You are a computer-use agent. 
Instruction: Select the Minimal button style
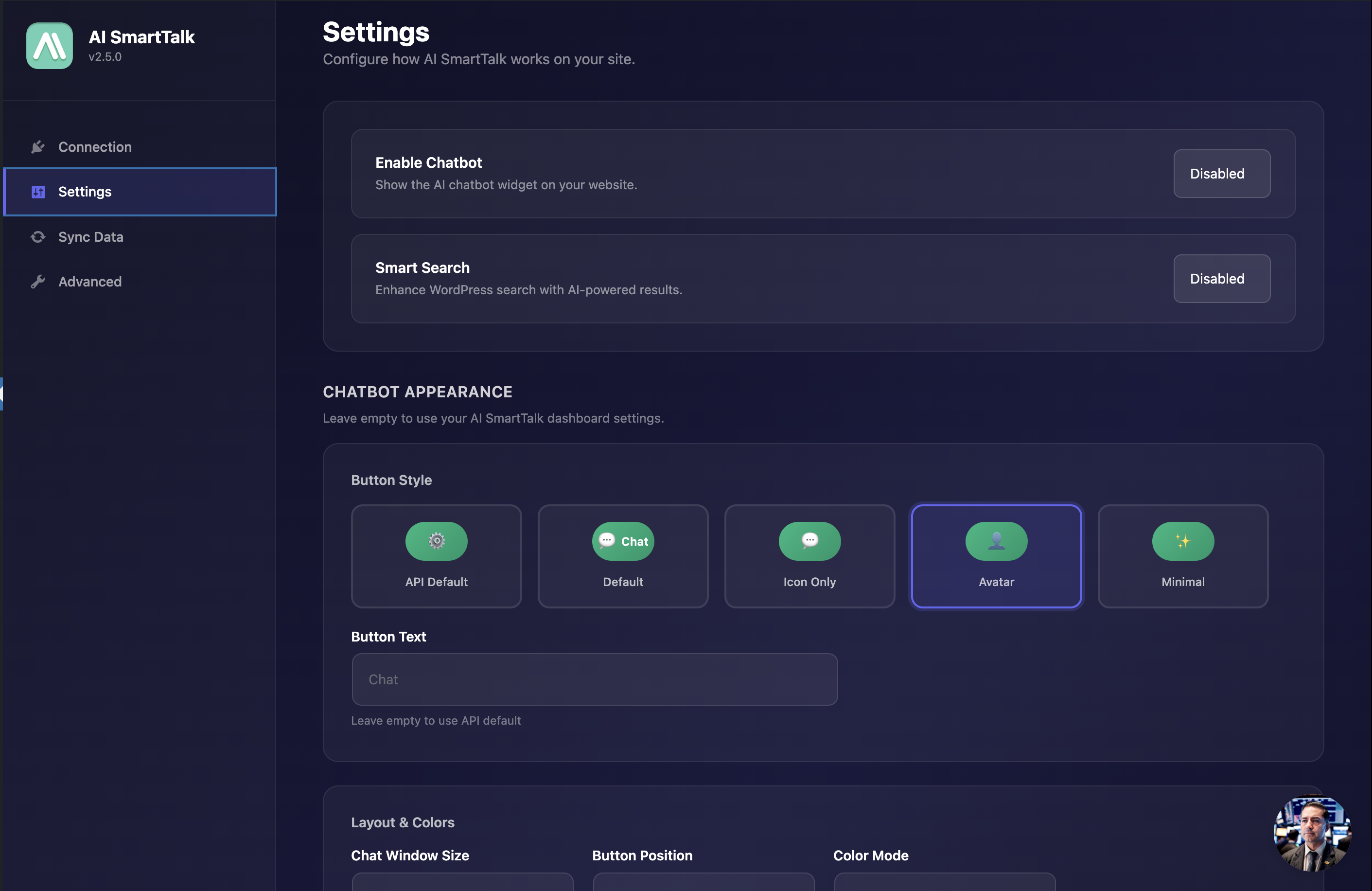pos(1182,556)
